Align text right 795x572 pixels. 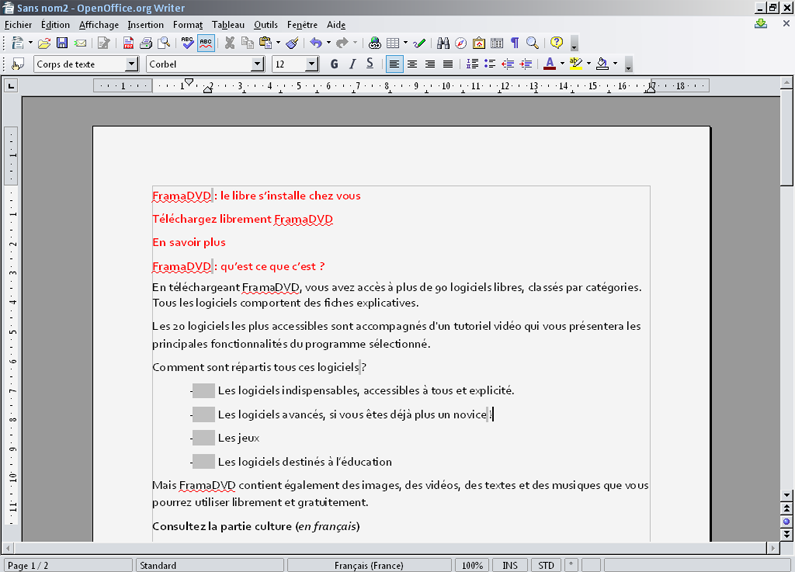coord(430,64)
